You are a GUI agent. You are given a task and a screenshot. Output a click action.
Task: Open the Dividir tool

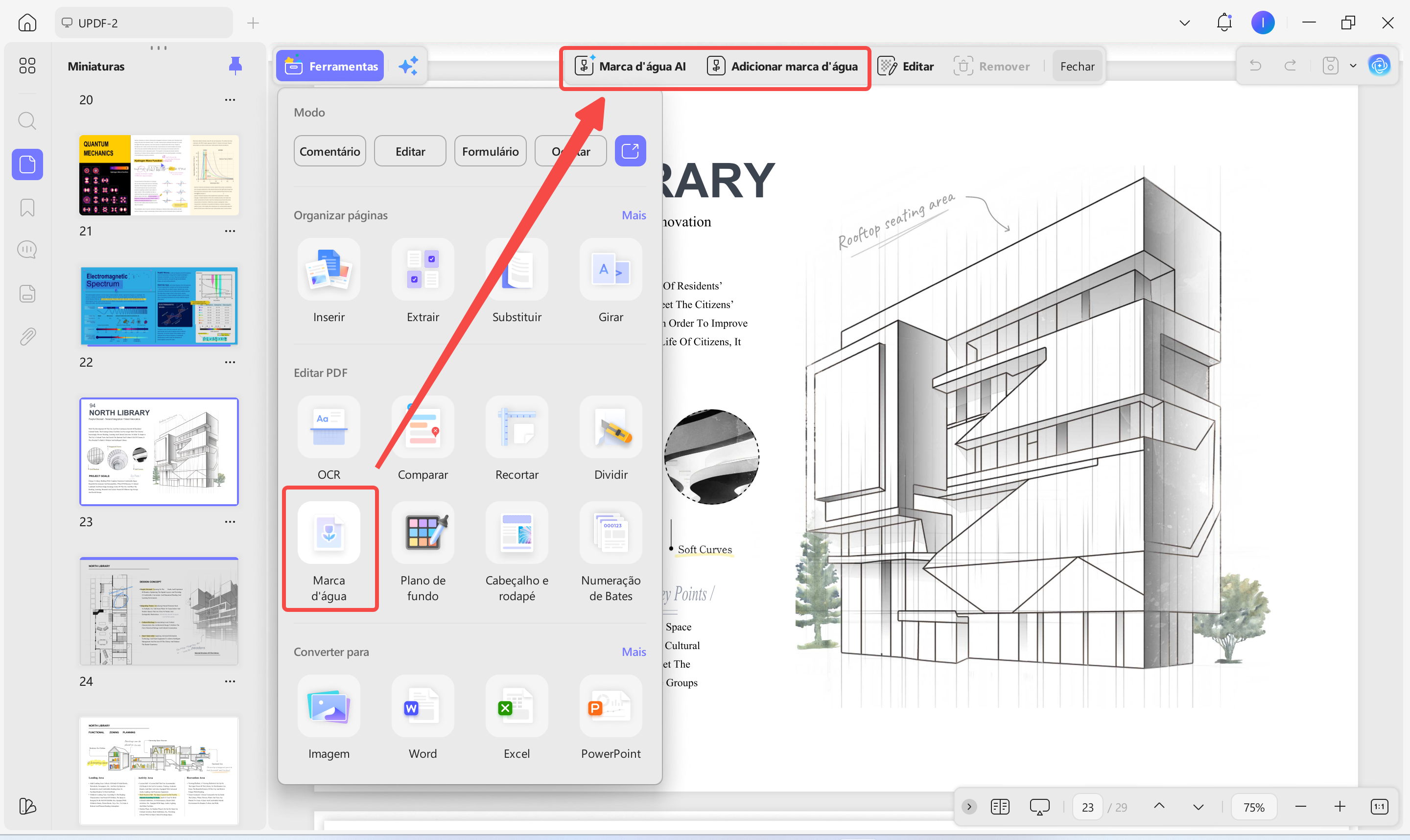pyautogui.click(x=611, y=439)
